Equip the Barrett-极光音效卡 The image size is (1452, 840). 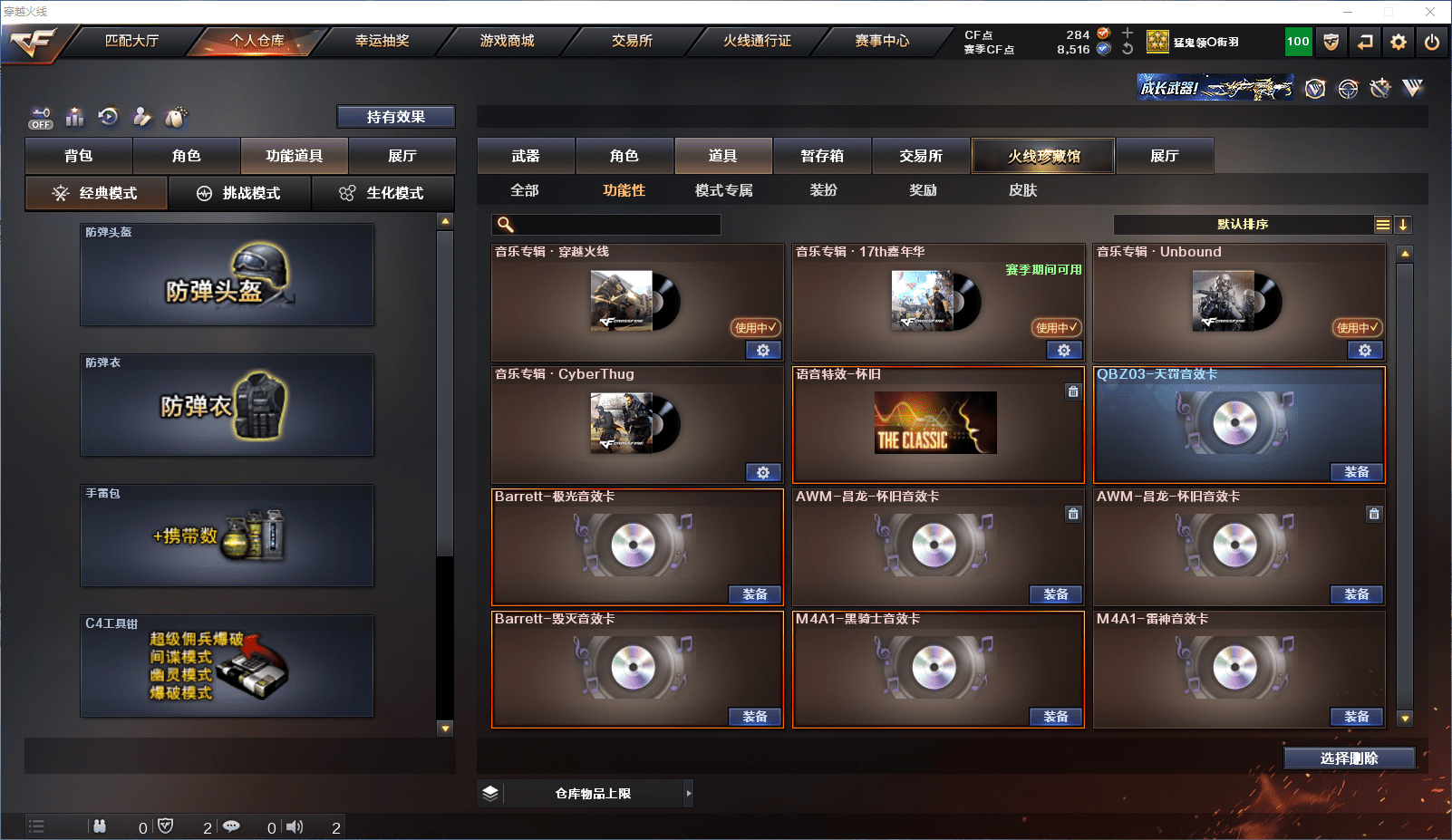tap(755, 594)
